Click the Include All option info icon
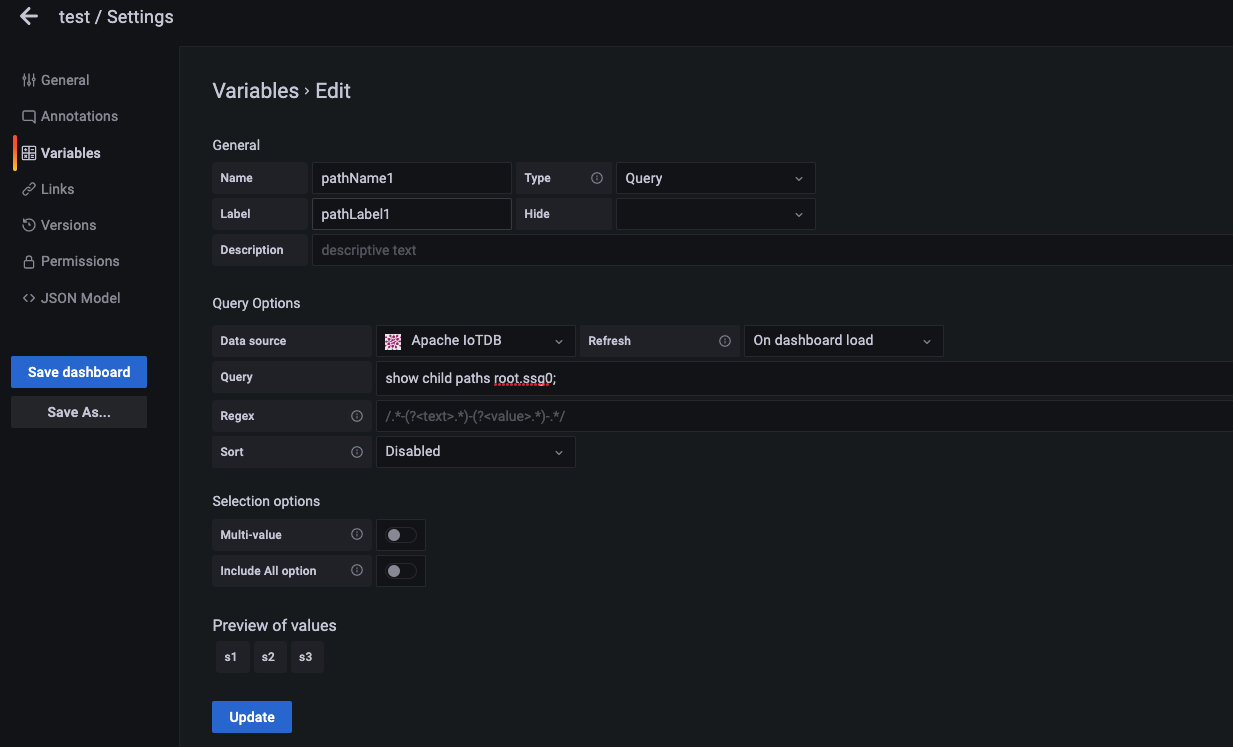This screenshot has height=747, width=1233. (x=357, y=571)
